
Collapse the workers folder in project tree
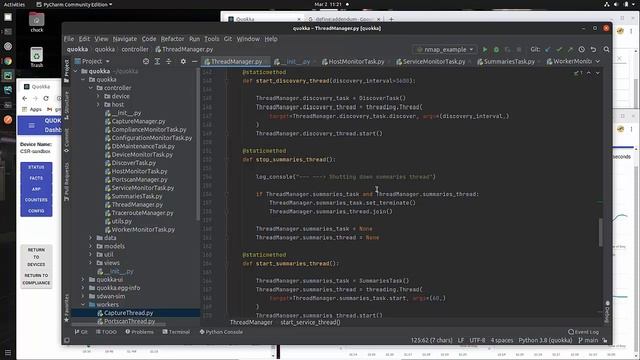83,304
